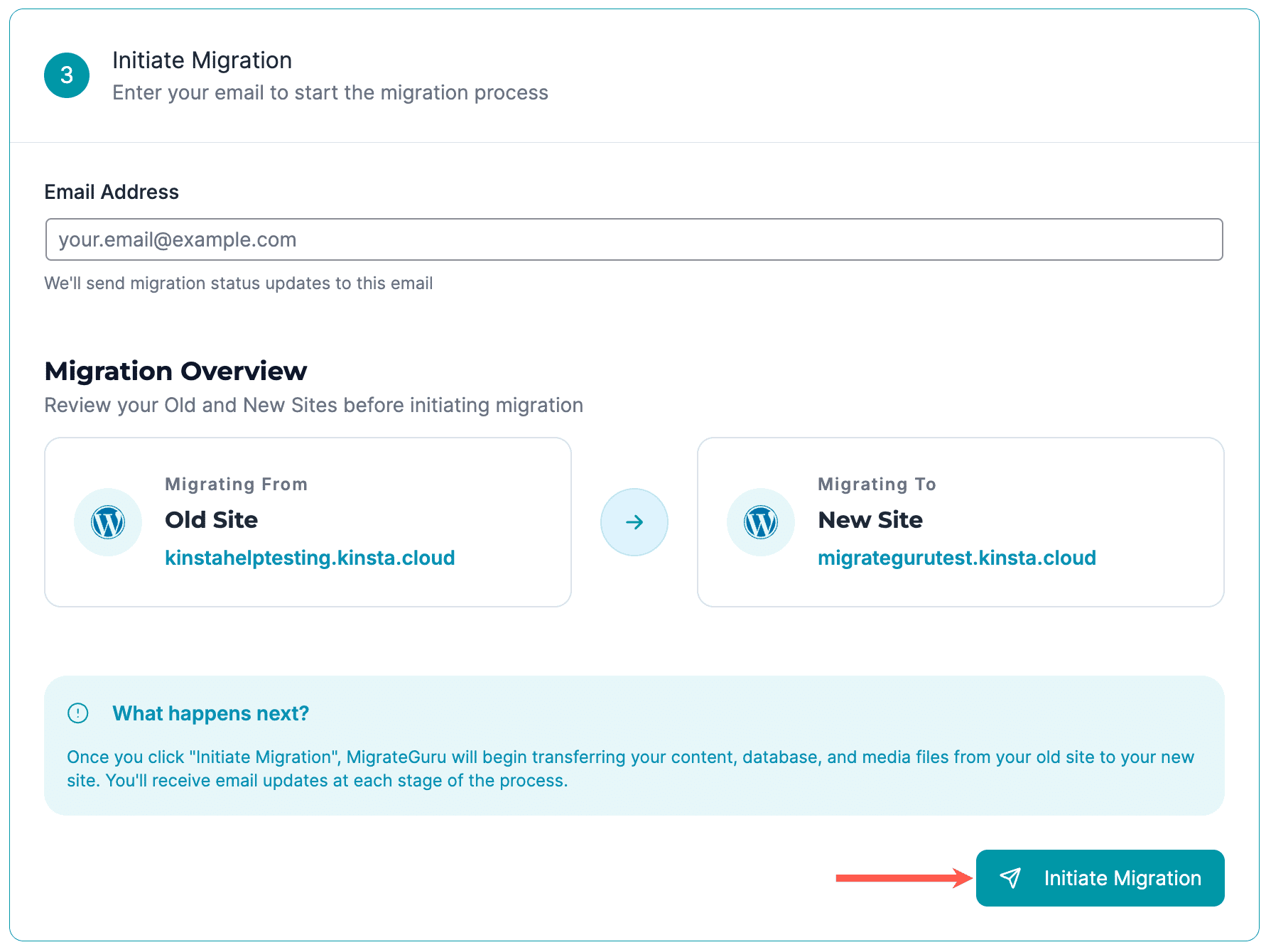Select the Migrating From card

(308, 522)
